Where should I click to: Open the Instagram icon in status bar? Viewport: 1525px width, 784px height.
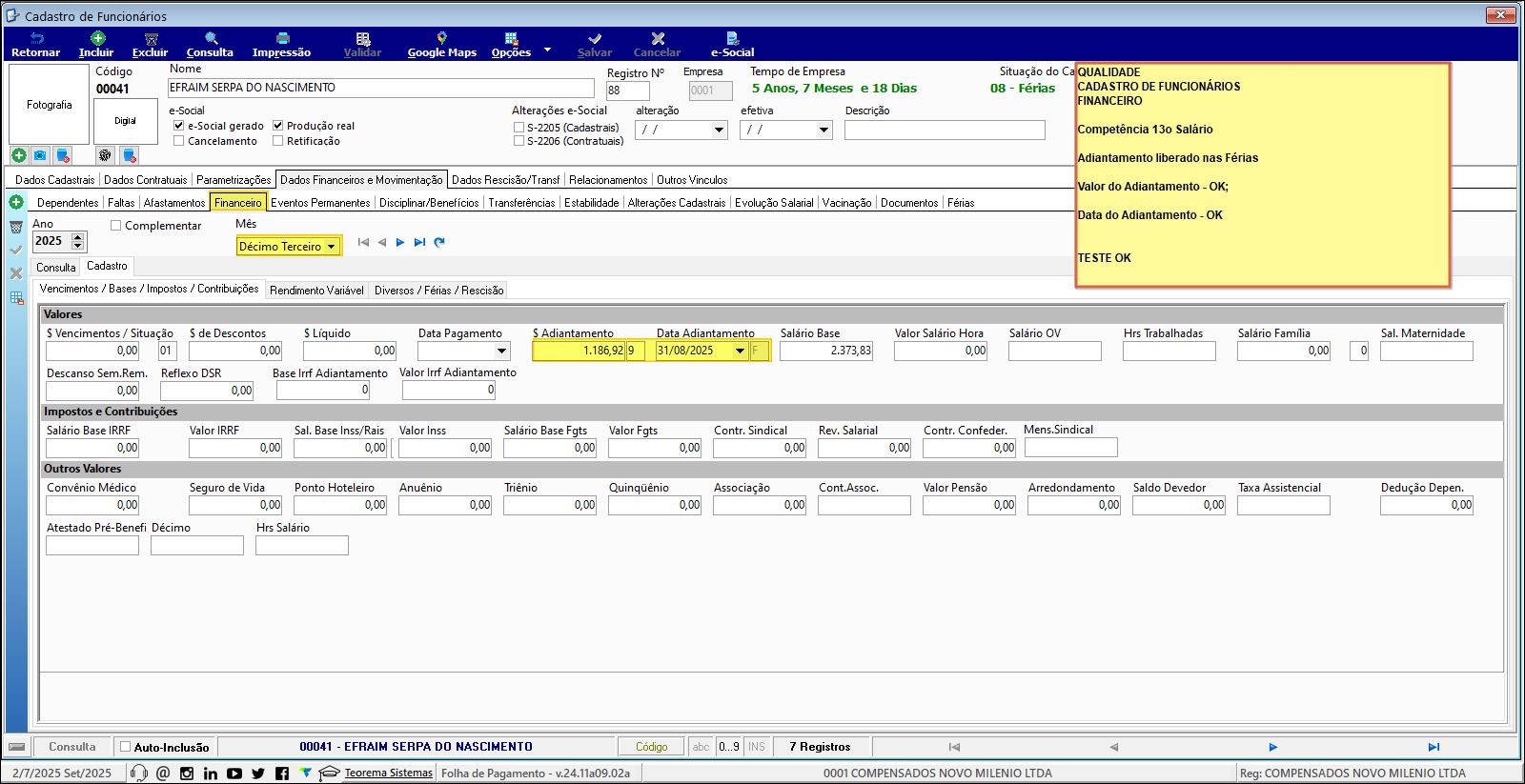[187, 774]
